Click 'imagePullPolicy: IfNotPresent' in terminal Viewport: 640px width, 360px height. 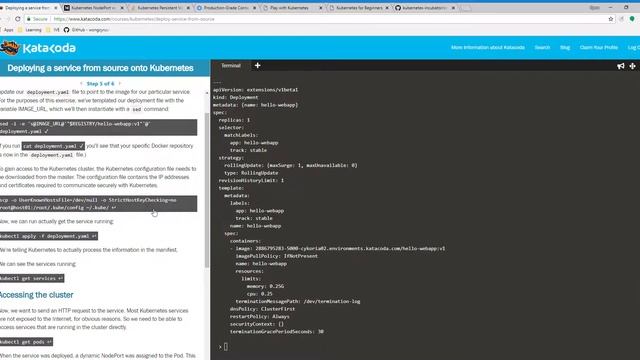tap(276, 256)
